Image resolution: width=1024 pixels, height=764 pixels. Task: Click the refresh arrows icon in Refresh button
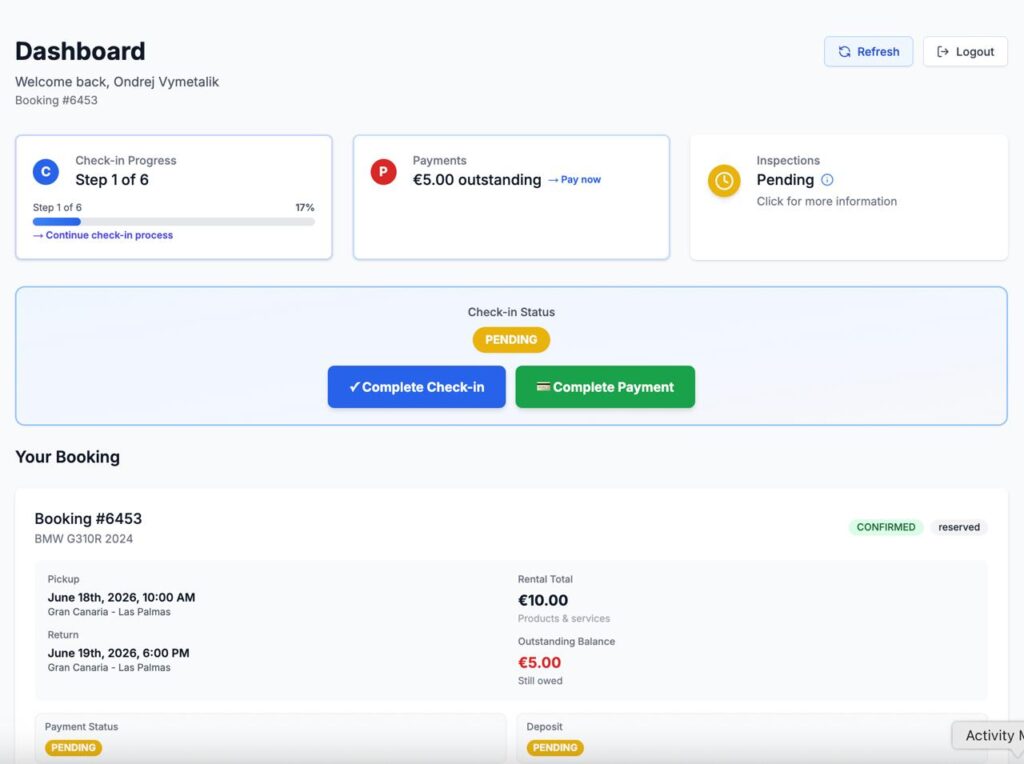coord(845,51)
